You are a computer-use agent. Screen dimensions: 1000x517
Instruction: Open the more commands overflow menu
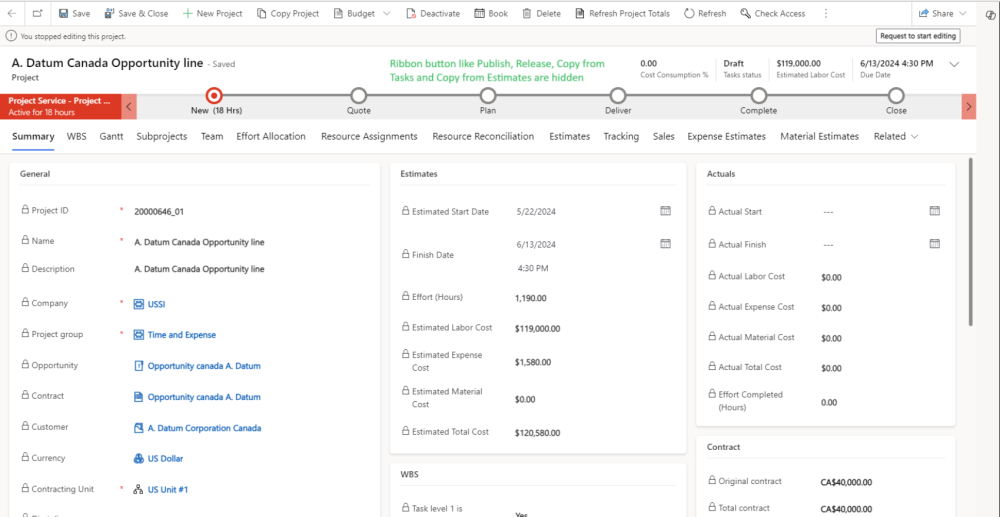826,14
